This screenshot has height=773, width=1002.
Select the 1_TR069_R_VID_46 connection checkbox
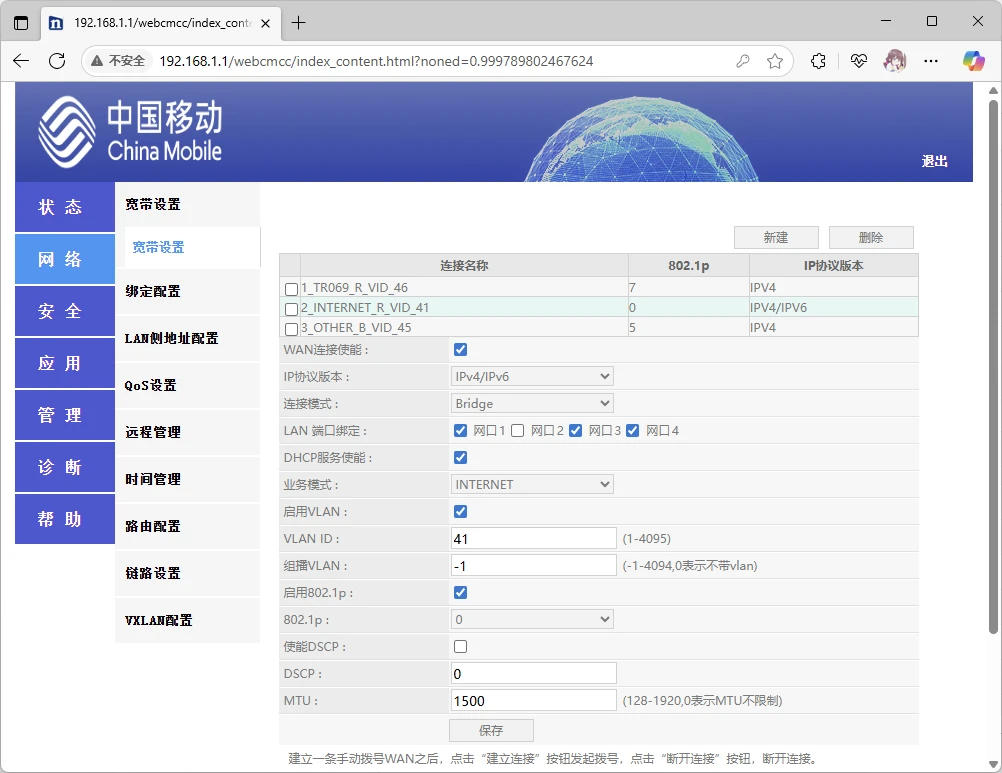(291, 289)
